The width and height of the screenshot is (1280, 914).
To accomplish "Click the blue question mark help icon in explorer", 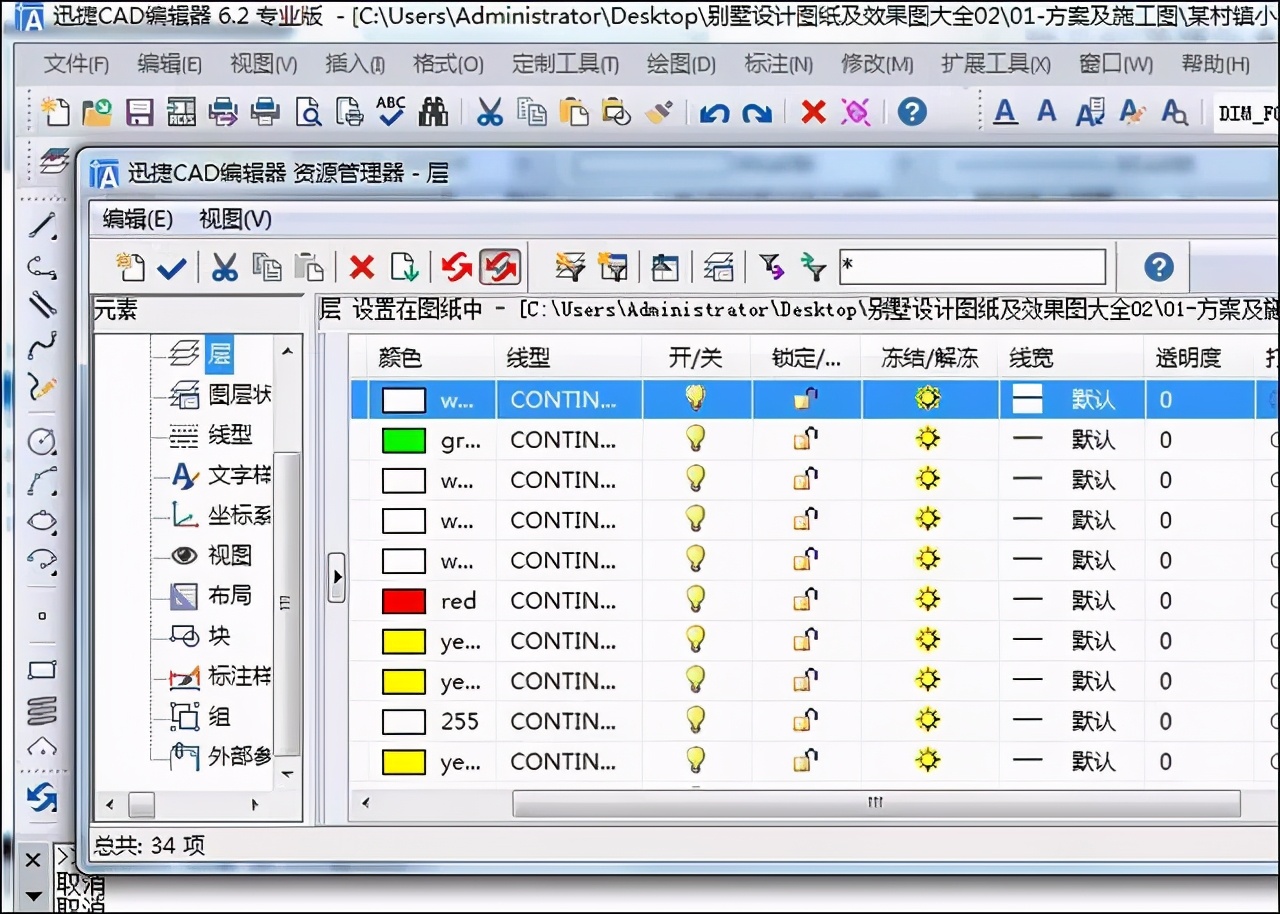I will tap(1158, 266).
